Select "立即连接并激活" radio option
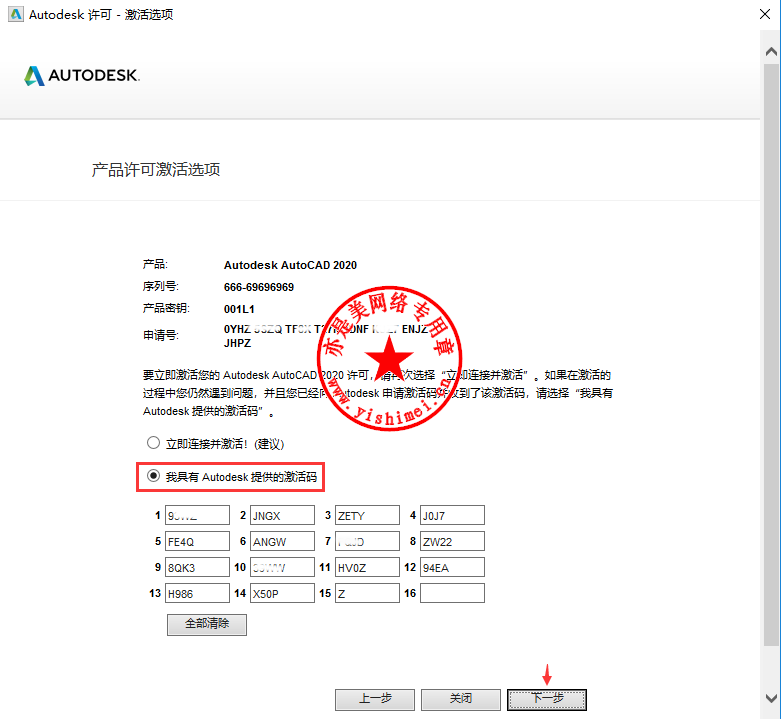The image size is (781, 719). pos(153,443)
